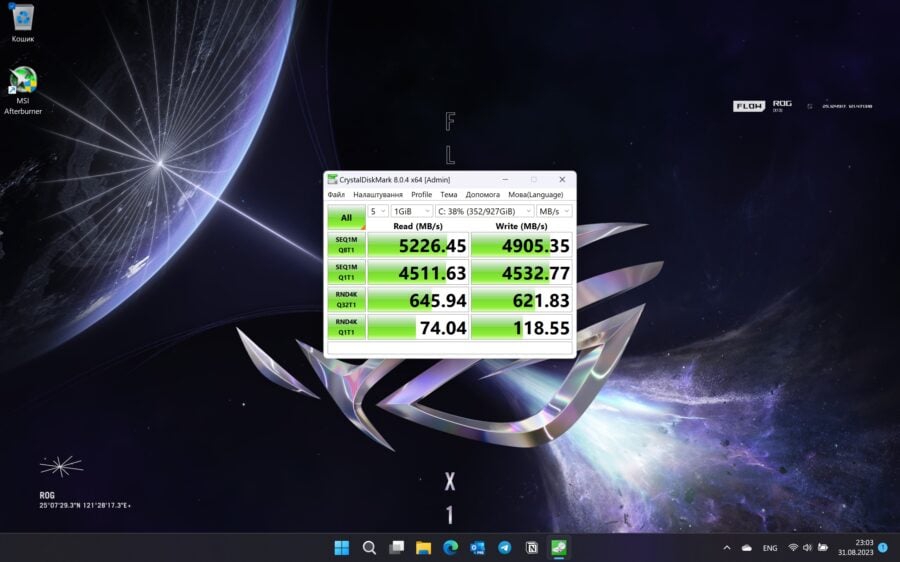The width and height of the screenshot is (900, 562).
Task: Open the notification badge beside the clock
Action: point(883,548)
